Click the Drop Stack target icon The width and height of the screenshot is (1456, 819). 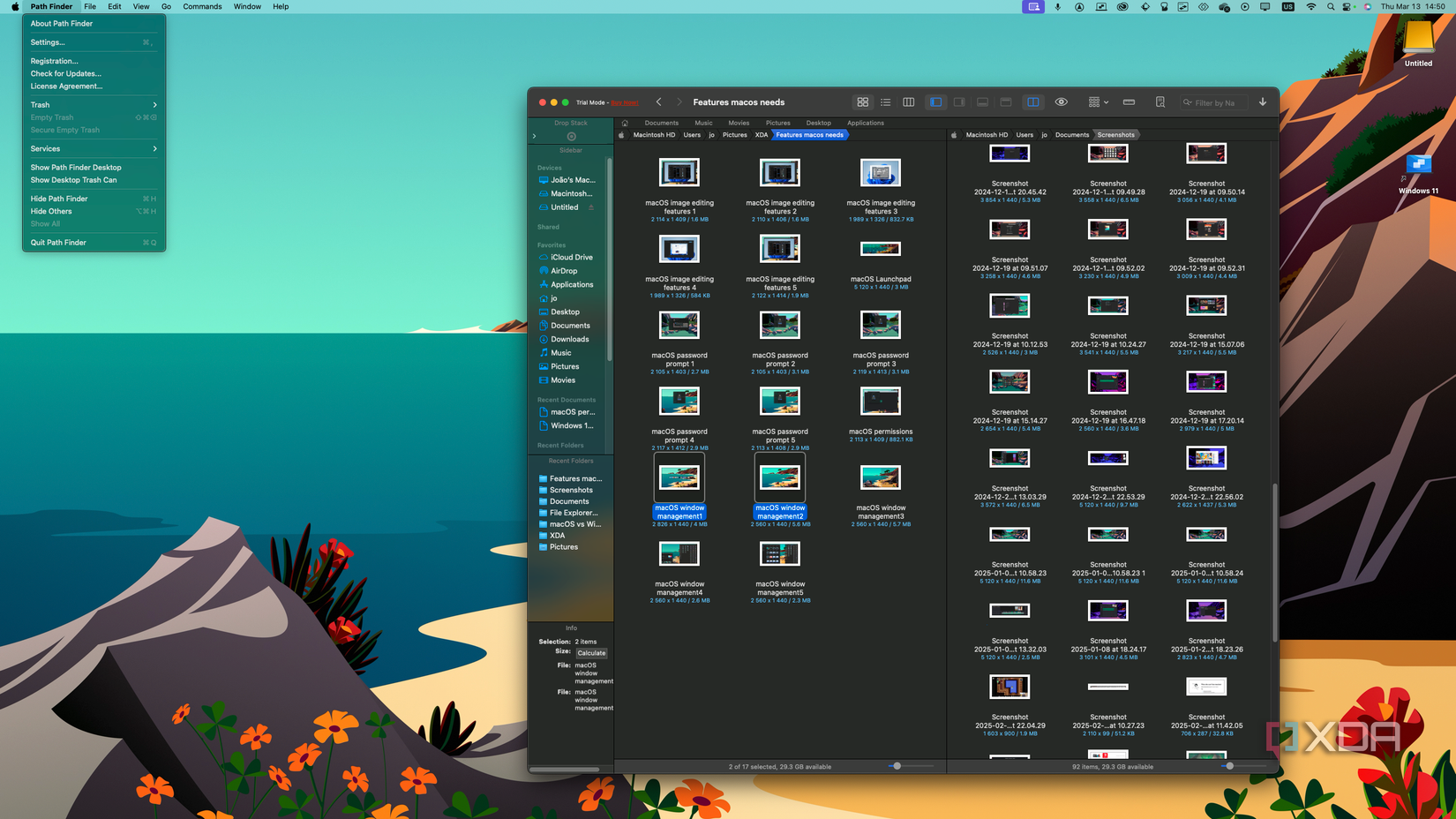571,137
